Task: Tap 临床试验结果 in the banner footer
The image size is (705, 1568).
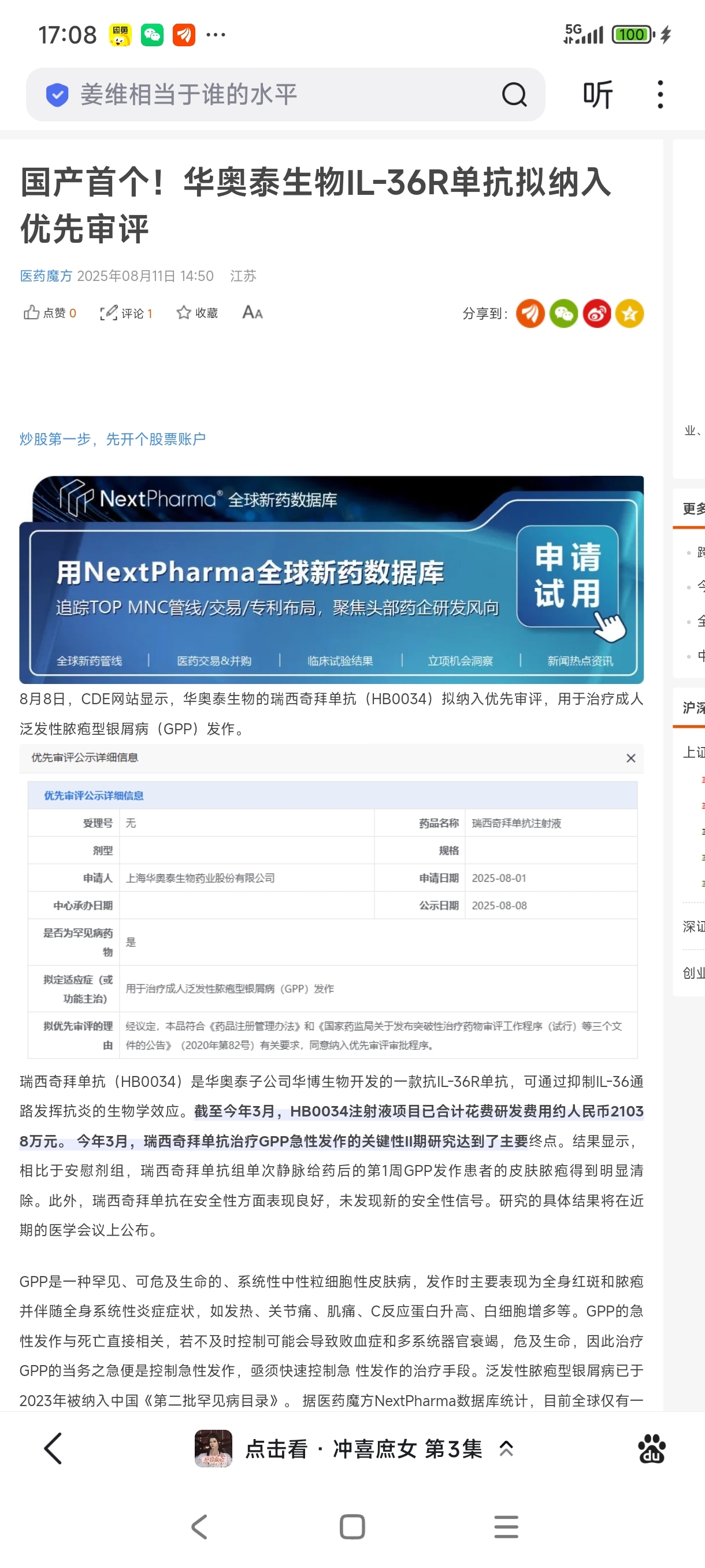Action: [x=340, y=660]
